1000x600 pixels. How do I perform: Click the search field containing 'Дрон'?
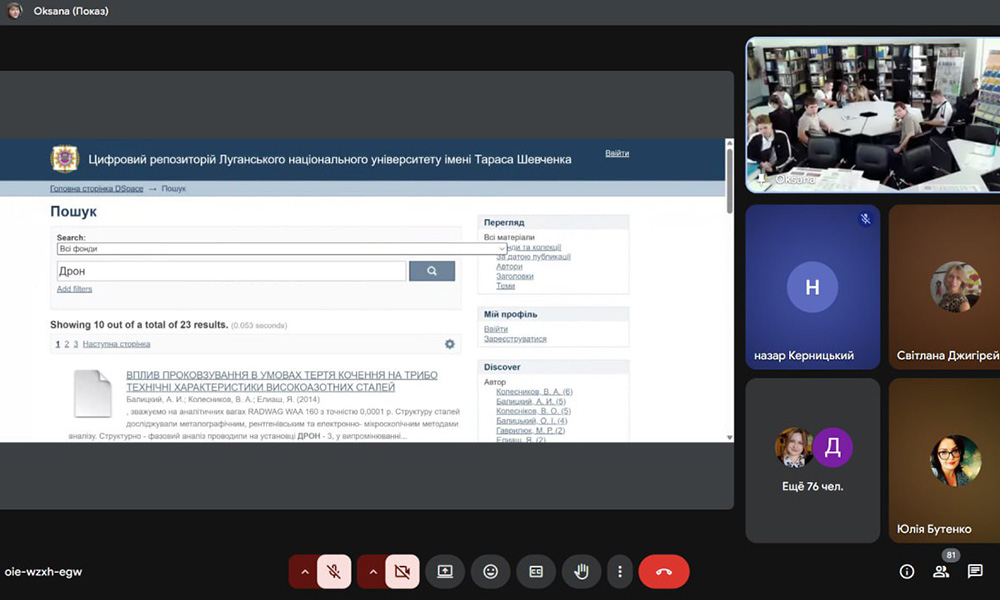click(x=232, y=271)
